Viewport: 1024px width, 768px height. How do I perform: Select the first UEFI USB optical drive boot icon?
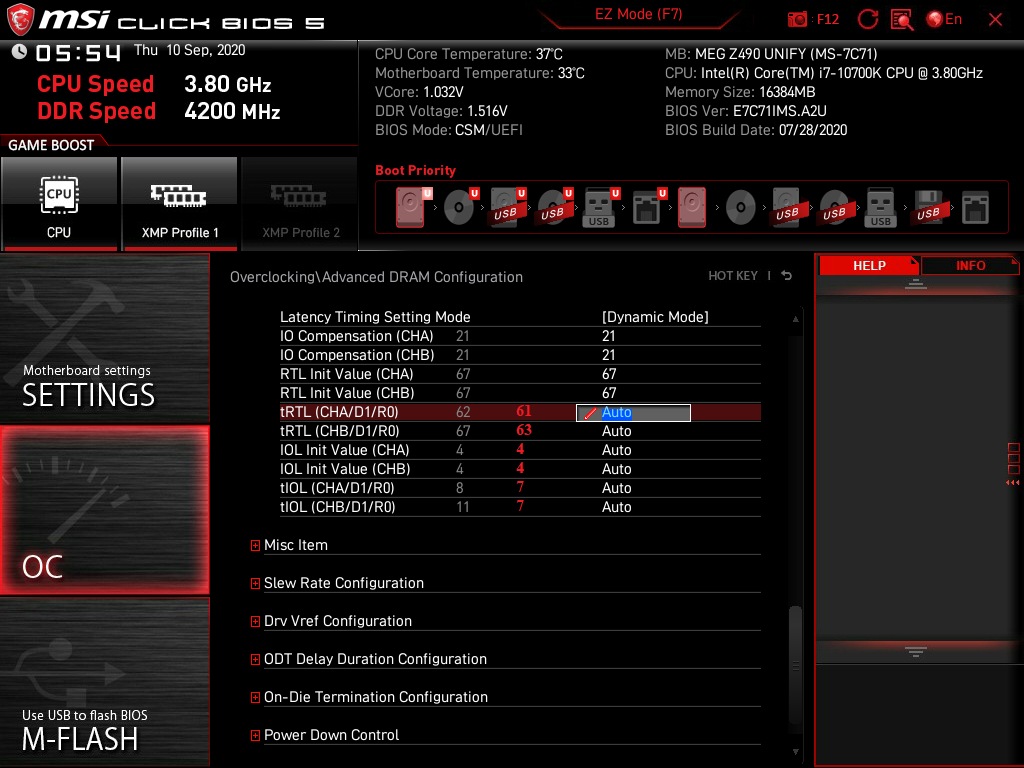(554, 208)
